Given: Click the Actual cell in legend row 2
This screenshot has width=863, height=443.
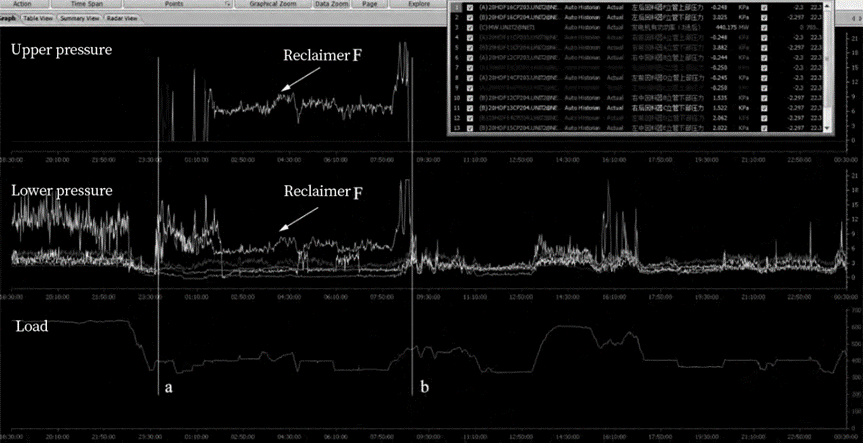Looking at the screenshot, I should pos(615,18).
